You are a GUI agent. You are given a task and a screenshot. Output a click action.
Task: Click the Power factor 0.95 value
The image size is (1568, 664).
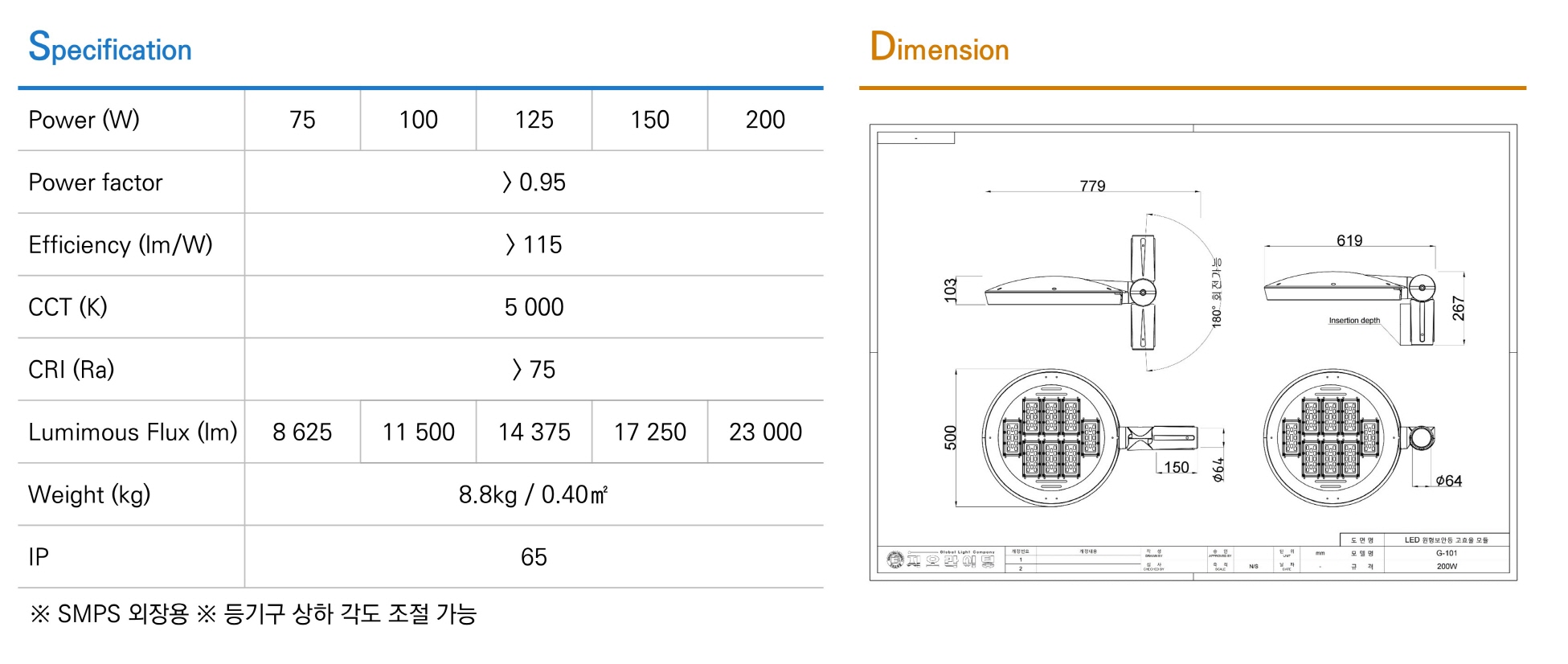534,182
